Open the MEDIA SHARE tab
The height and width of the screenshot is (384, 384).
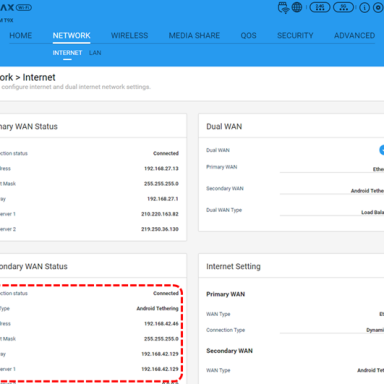(194, 36)
